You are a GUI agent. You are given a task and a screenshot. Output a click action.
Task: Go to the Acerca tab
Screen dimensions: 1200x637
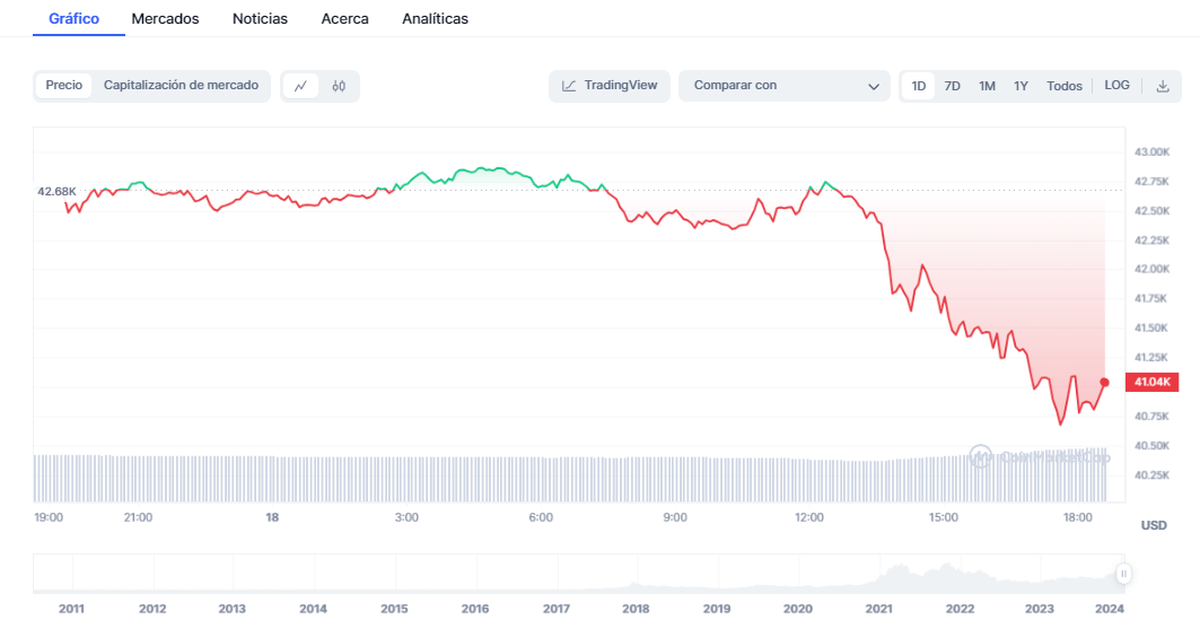[345, 19]
